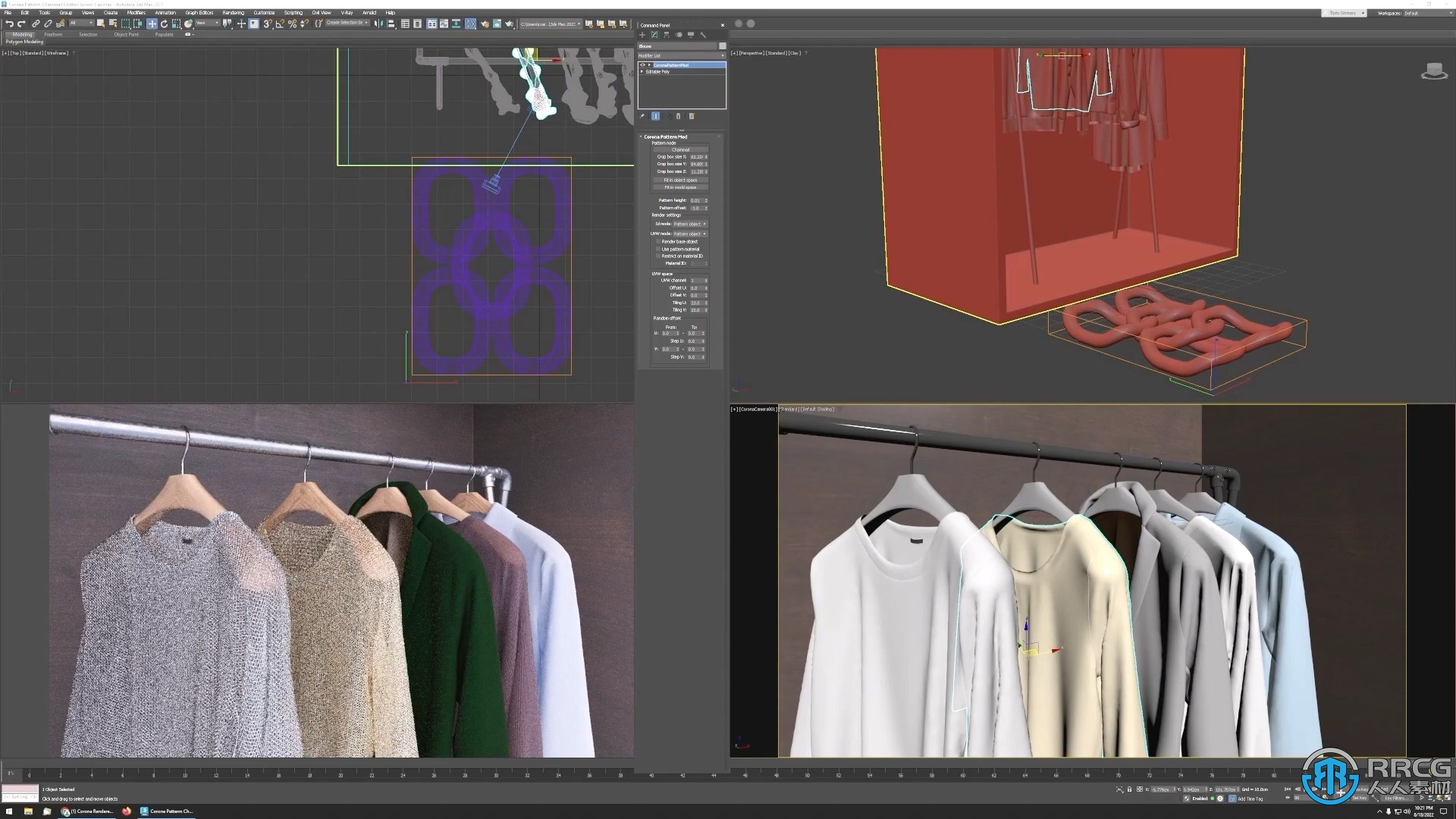Click the Polygon Modeling ribbon label
The height and width of the screenshot is (819, 1456).
[x=24, y=42]
